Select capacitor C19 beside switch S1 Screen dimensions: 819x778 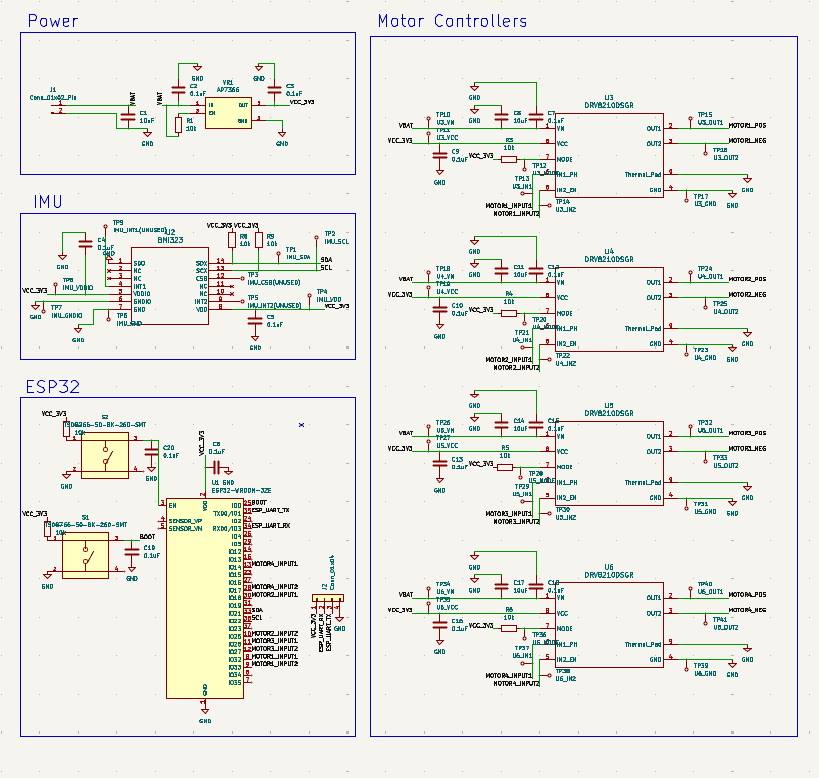132,552
